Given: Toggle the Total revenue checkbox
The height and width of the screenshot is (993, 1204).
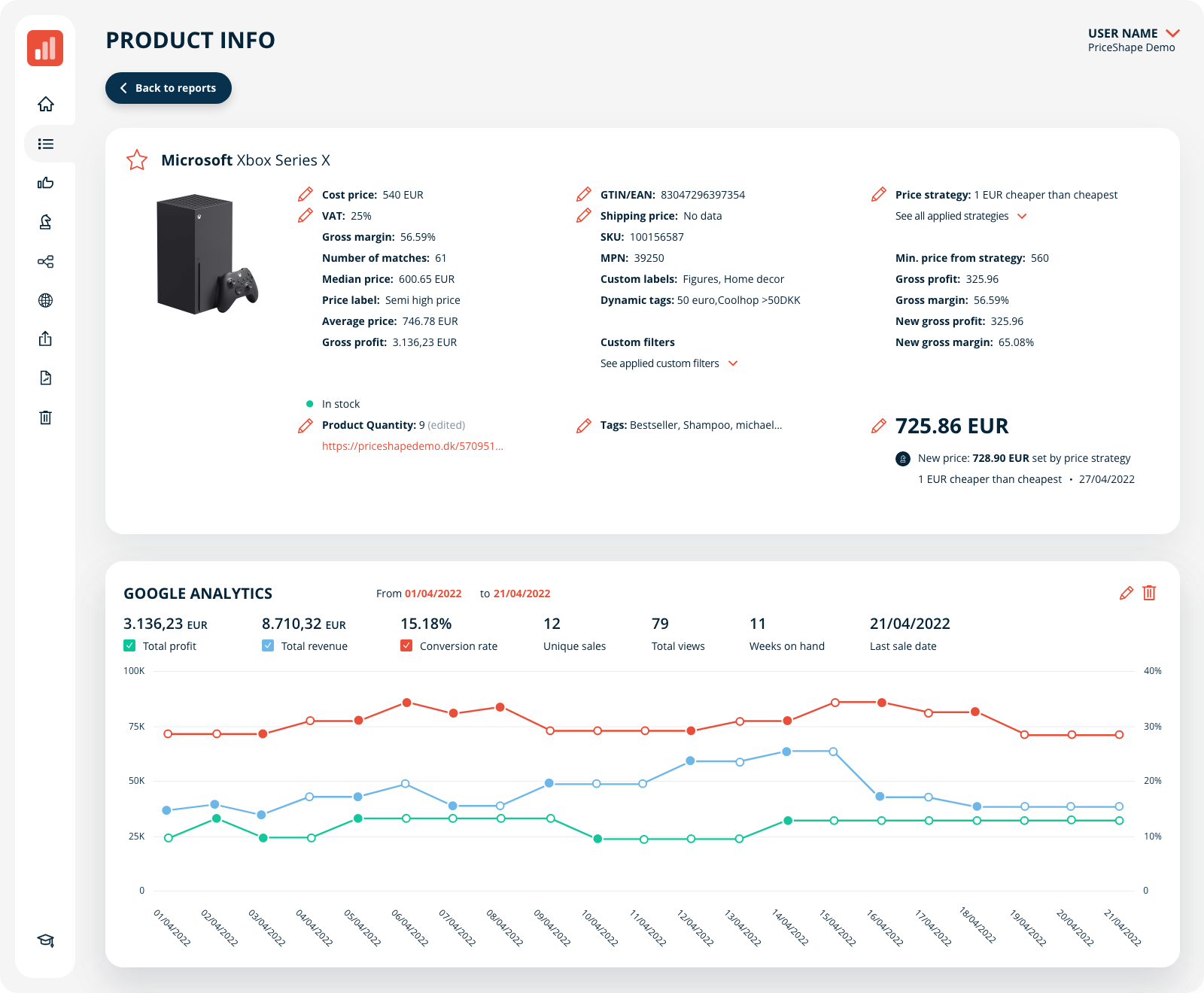Looking at the screenshot, I should (x=268, y=645).
